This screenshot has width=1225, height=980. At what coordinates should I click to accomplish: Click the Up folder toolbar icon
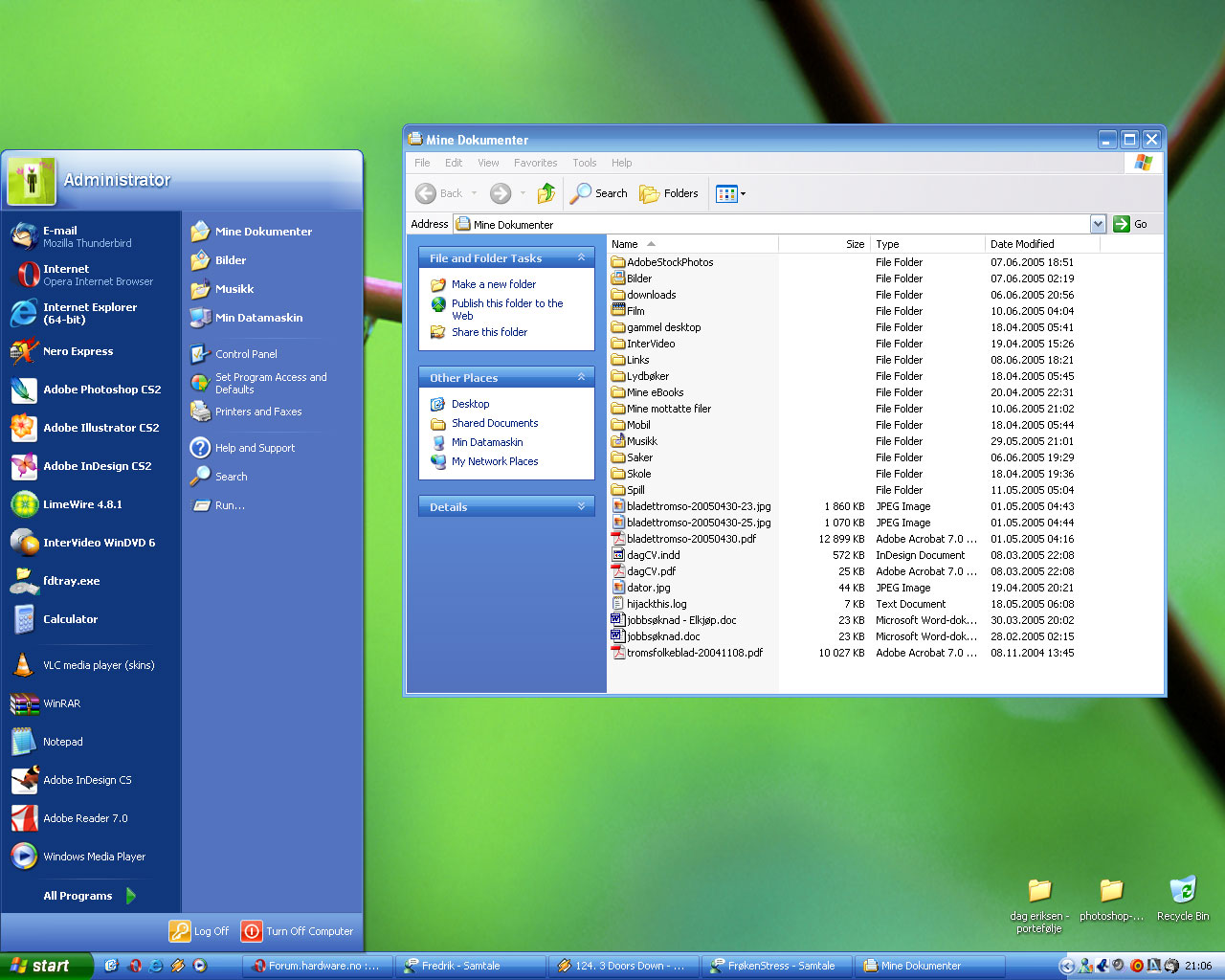tap(546, 193)
